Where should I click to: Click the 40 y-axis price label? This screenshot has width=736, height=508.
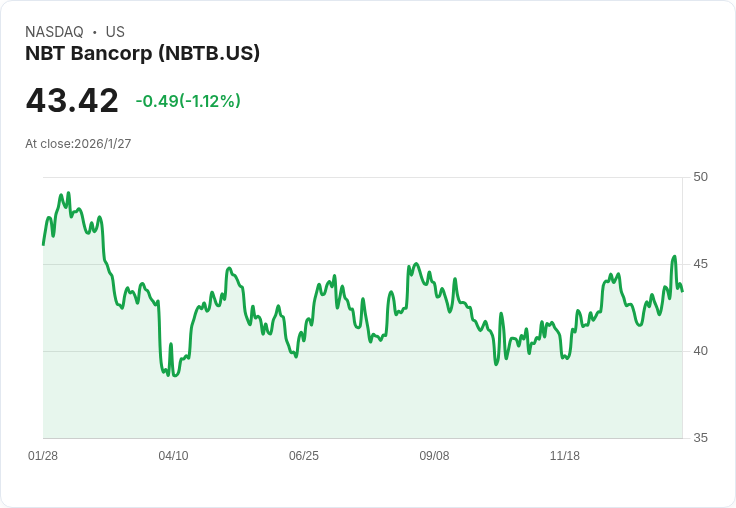click(x=700, y=351)
